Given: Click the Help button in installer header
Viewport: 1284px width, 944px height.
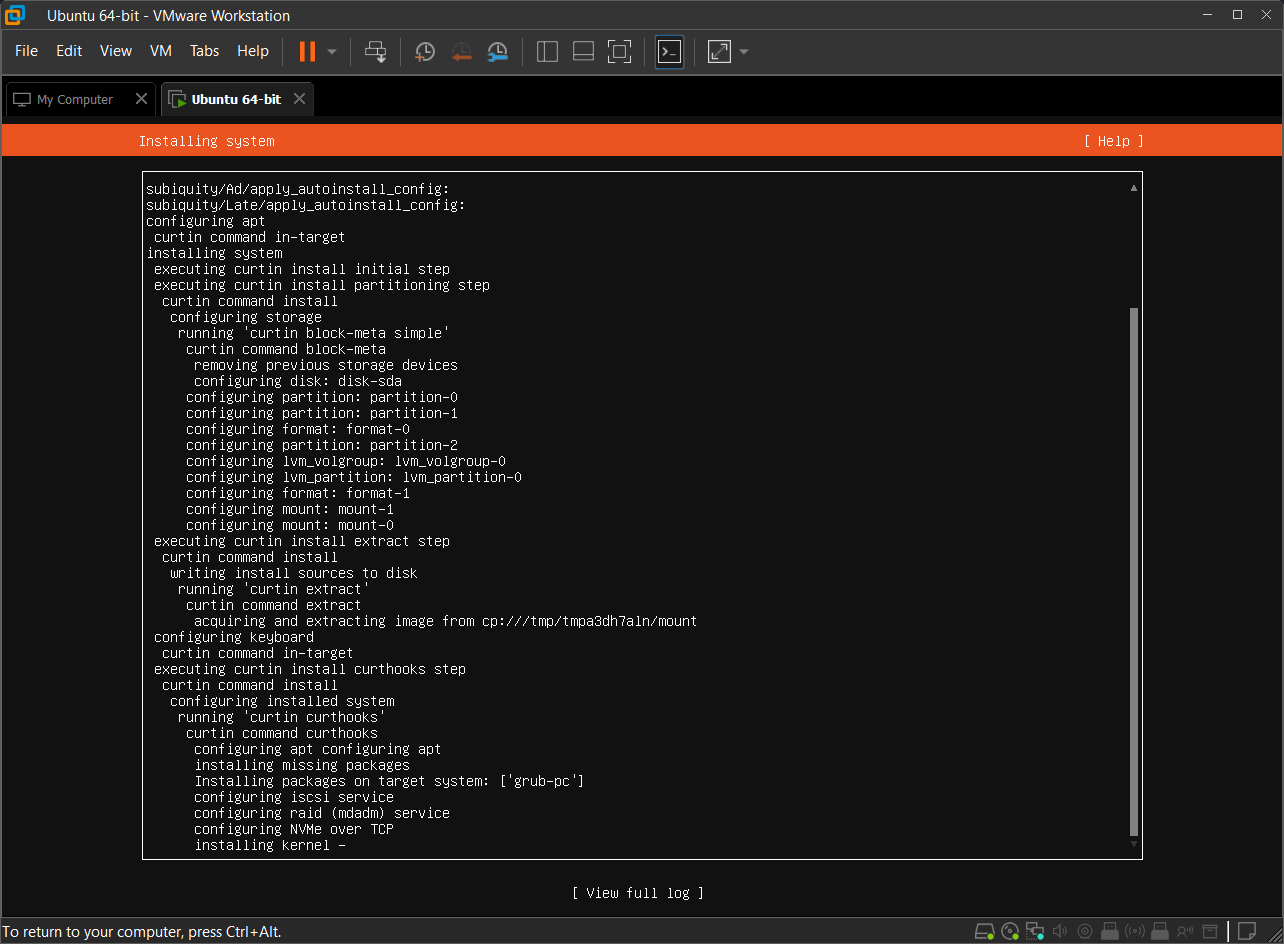Looking at the screenshot, I should [1113, 141].
